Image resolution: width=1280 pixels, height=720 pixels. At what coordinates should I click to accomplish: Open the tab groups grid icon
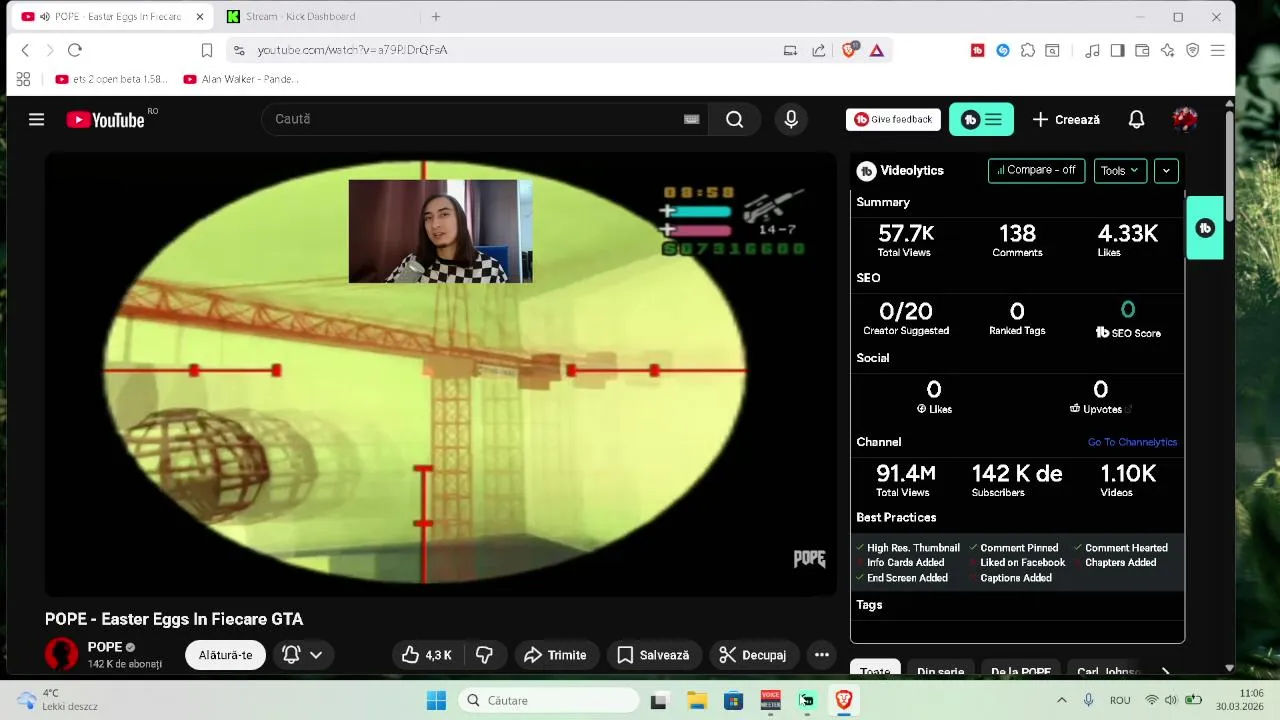point(23,79)
